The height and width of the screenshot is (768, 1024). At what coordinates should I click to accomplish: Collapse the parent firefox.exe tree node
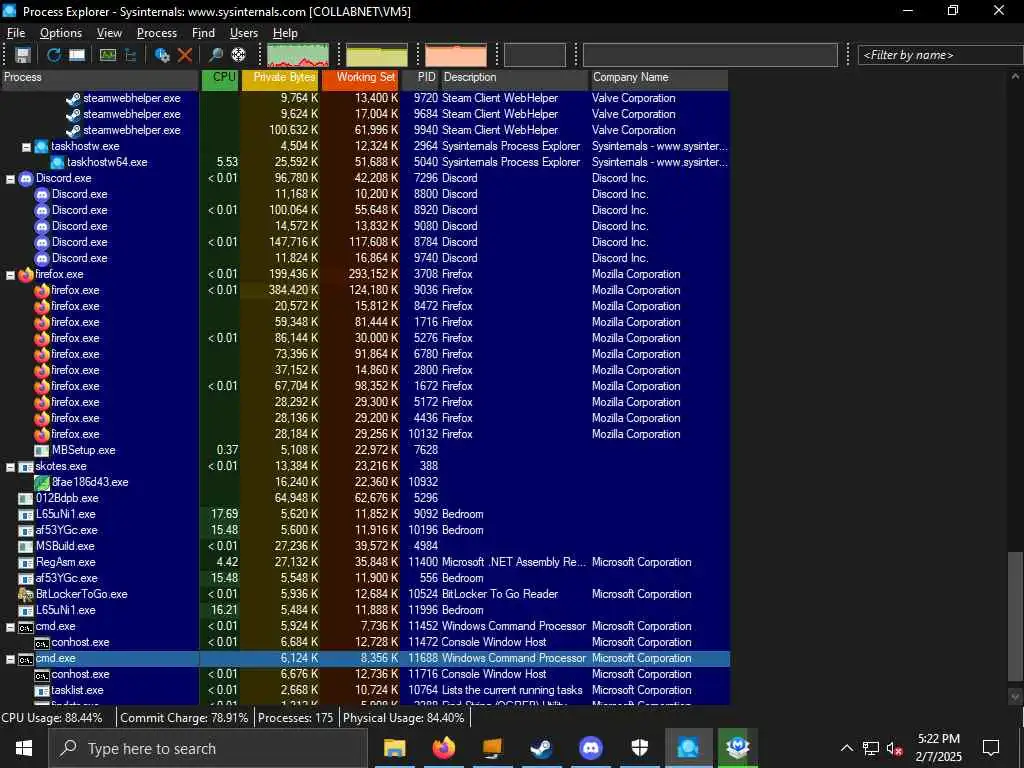click(x=10, y=275)
